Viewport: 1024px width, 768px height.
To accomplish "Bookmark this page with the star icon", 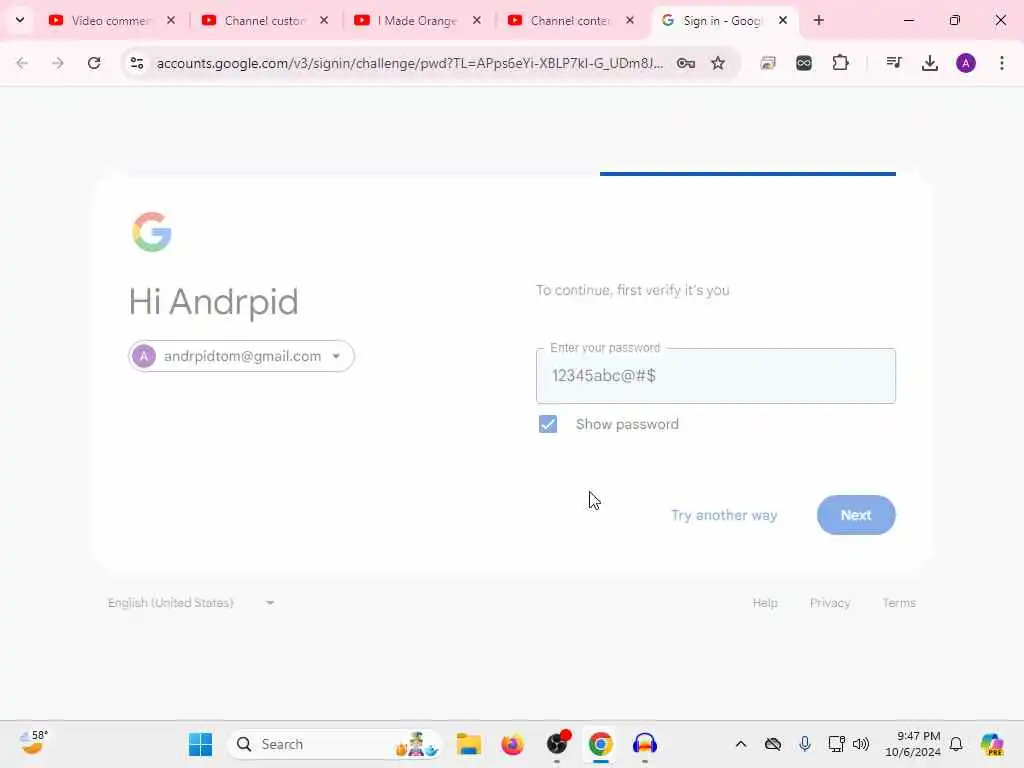I will click(718, 63).
